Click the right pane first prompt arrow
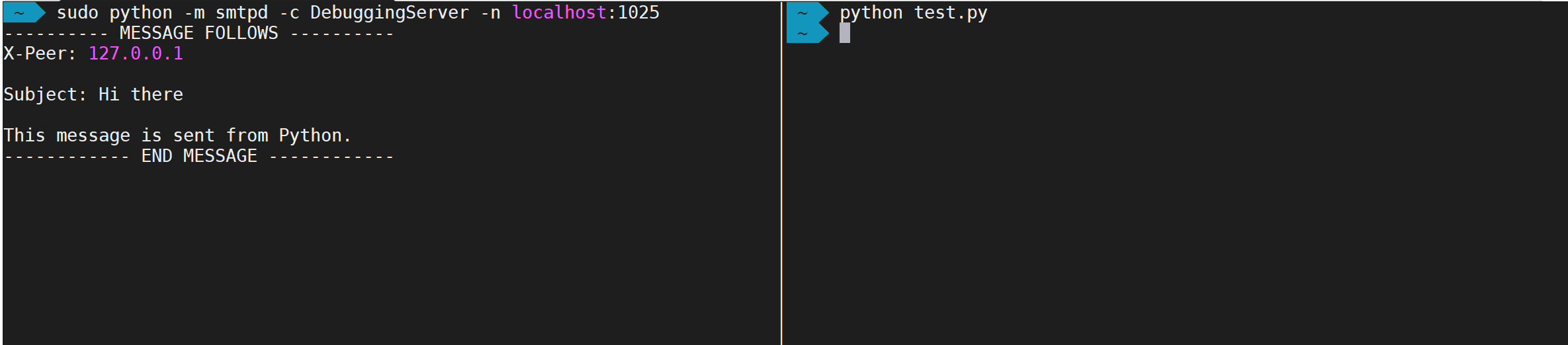The height and width of the screenshot is (345, 1568). click(x=808, y=13)
